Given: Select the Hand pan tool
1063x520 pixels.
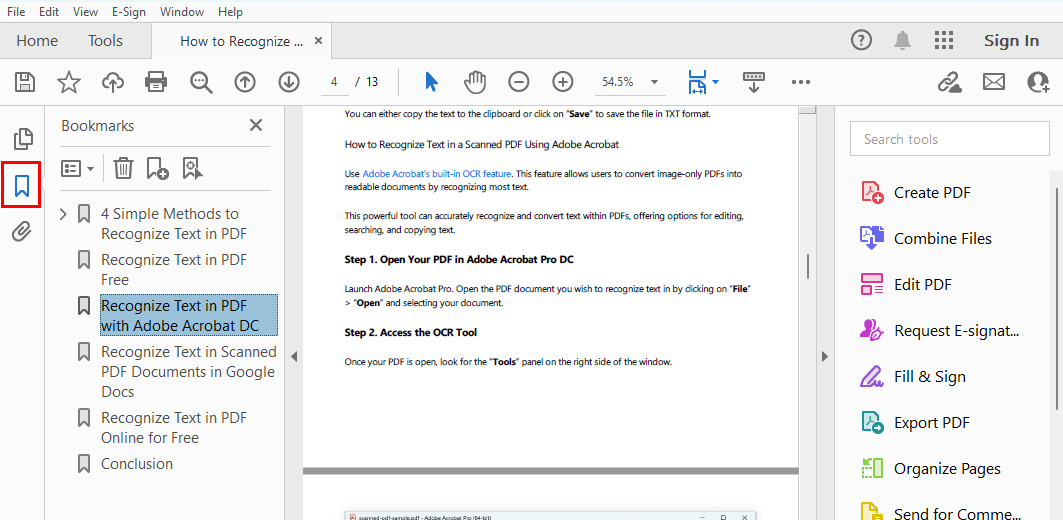Looking at the screenshot, I should (x=475, y=82).
